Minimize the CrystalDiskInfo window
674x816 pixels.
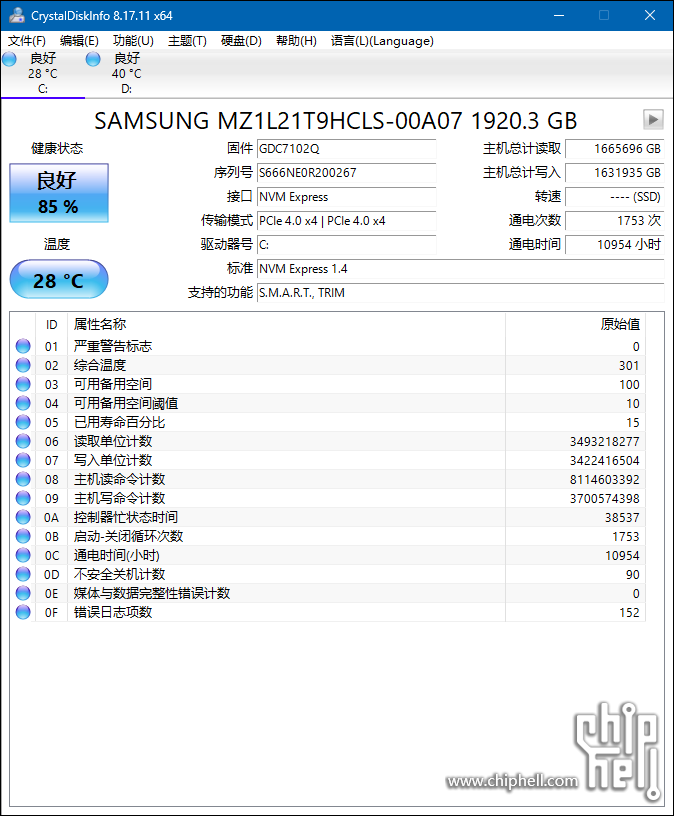(559, 15)
